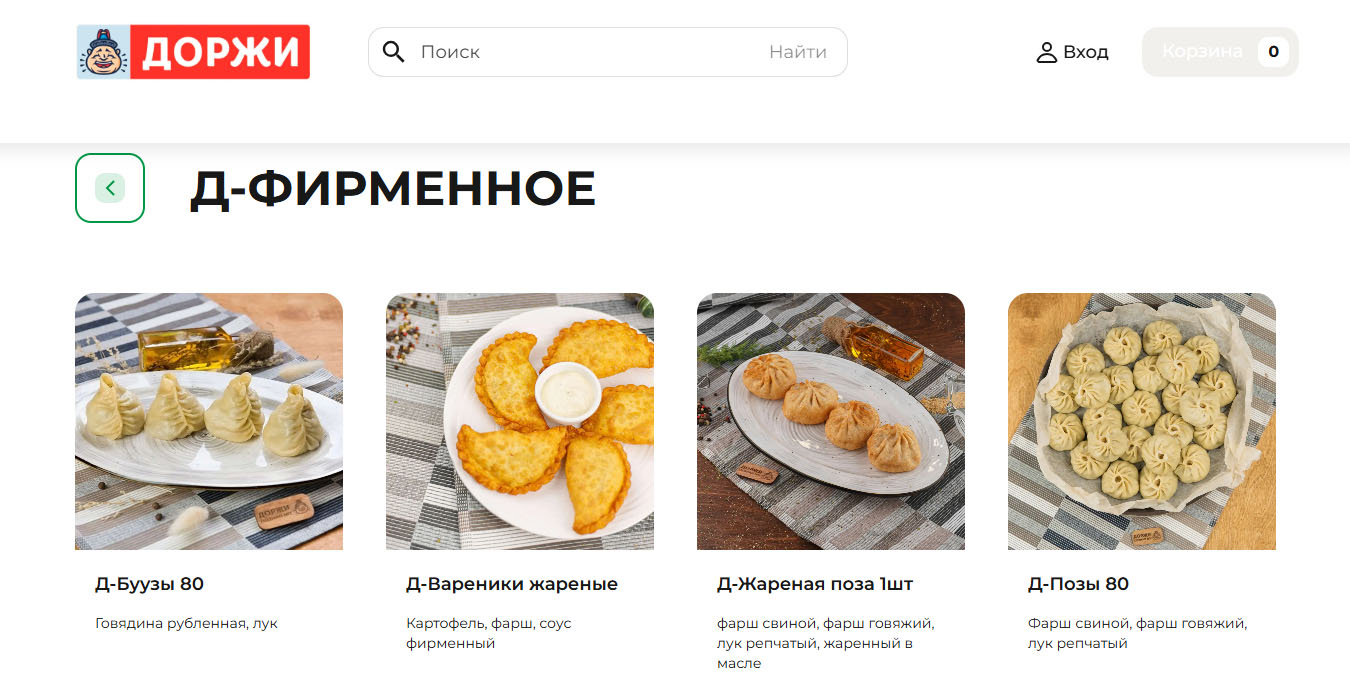The height and width of the screenshot is (675, 1350).
Task: Open the Д-Вареники жареные product photo
Action: [520, 421]
